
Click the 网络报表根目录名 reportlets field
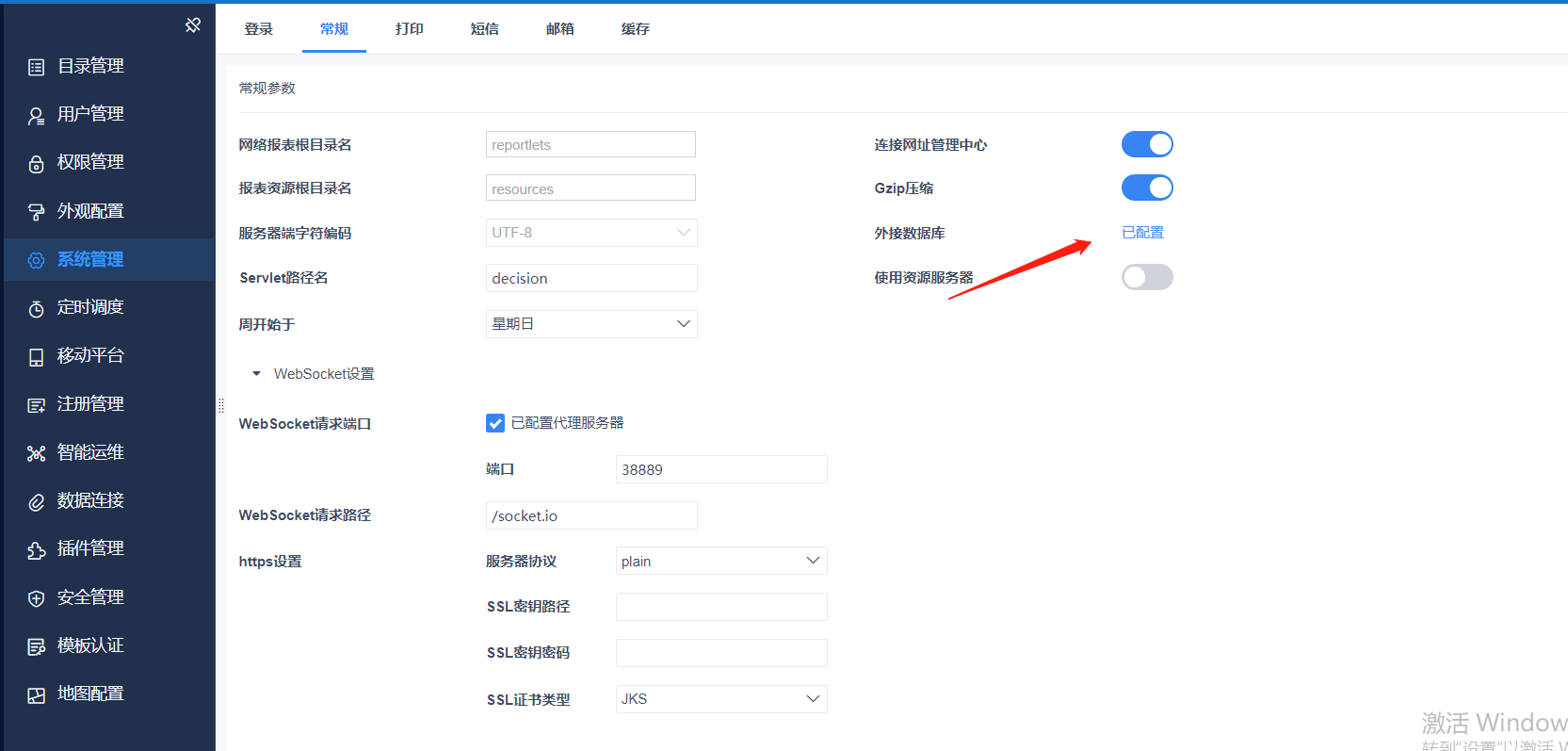[x=590, y=144]
